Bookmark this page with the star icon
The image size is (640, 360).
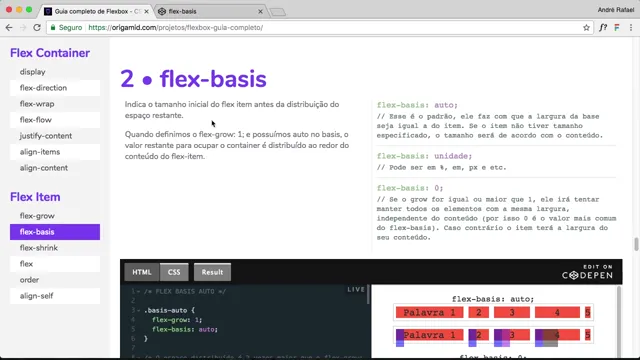(586, 28)
